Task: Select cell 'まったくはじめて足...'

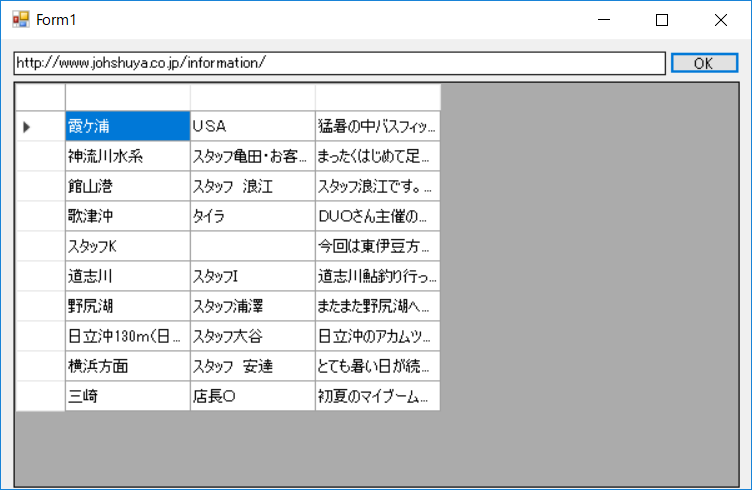Action: [378, 156]
